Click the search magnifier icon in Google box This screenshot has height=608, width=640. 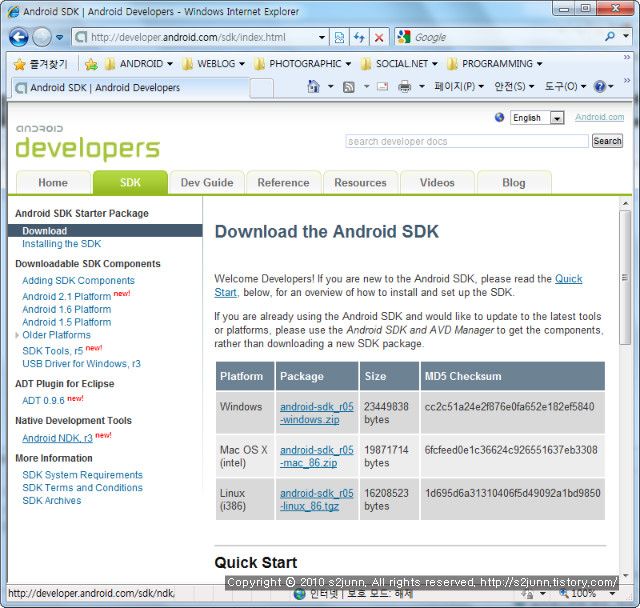point(610,37)
